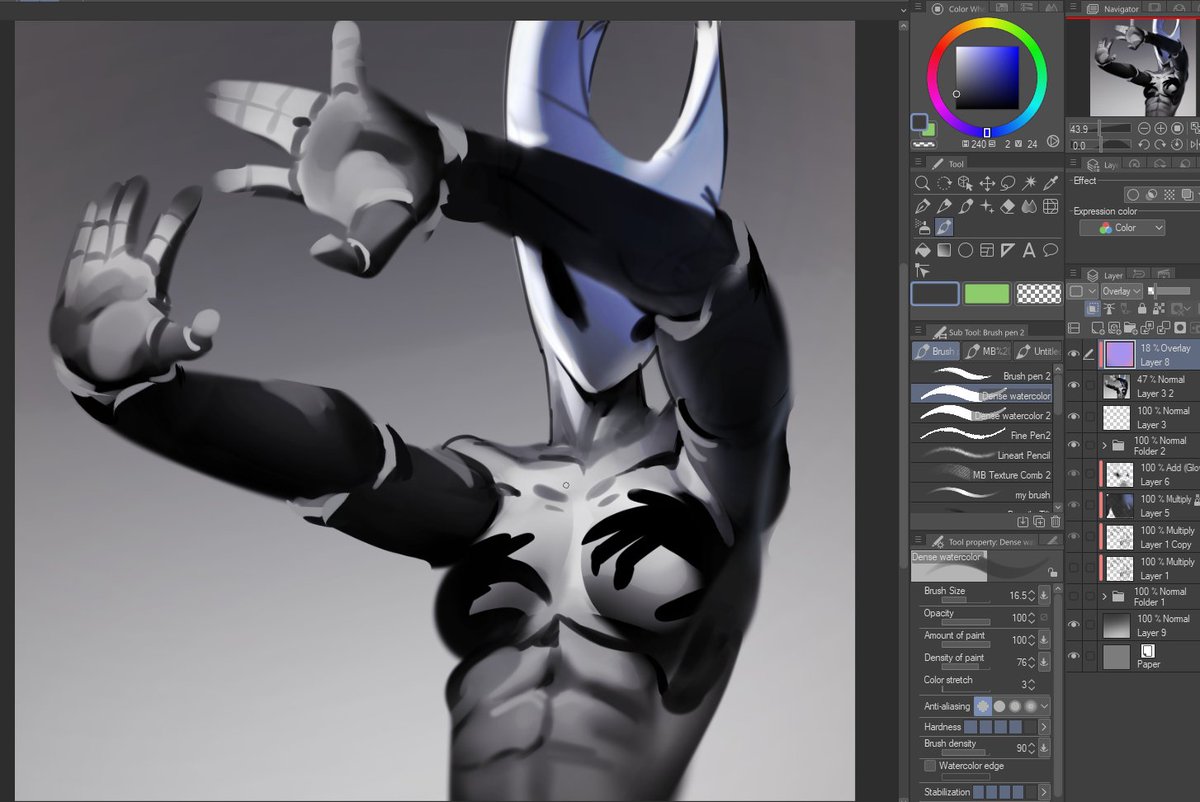Click the Navigator zoom out icon
The width and height of the screenshot is (1200, 802).
[1145, 129]
